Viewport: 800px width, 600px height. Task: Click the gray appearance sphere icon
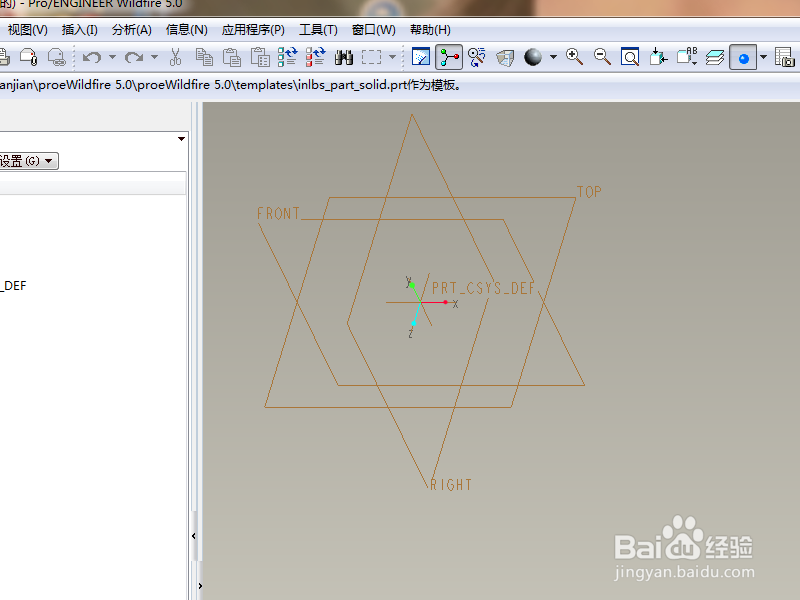click(533, 57)
